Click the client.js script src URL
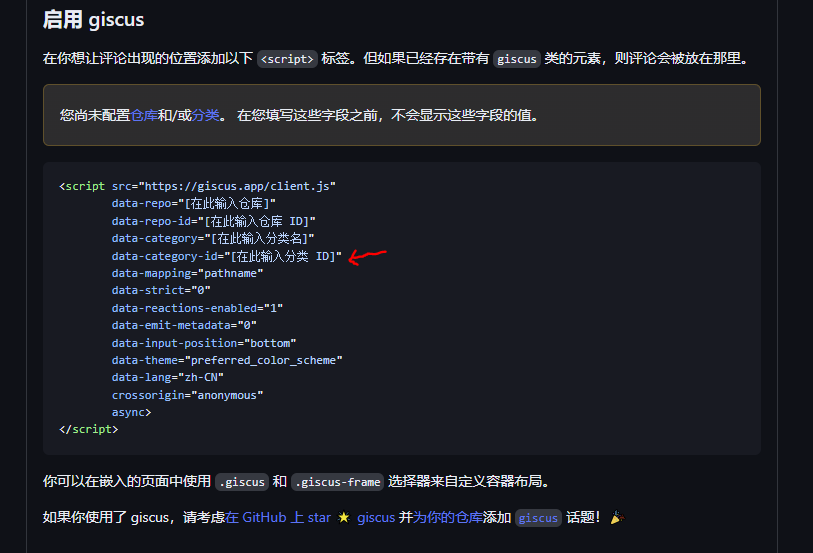Viewport: 813px width, 553px height. (x=238, y=186)
